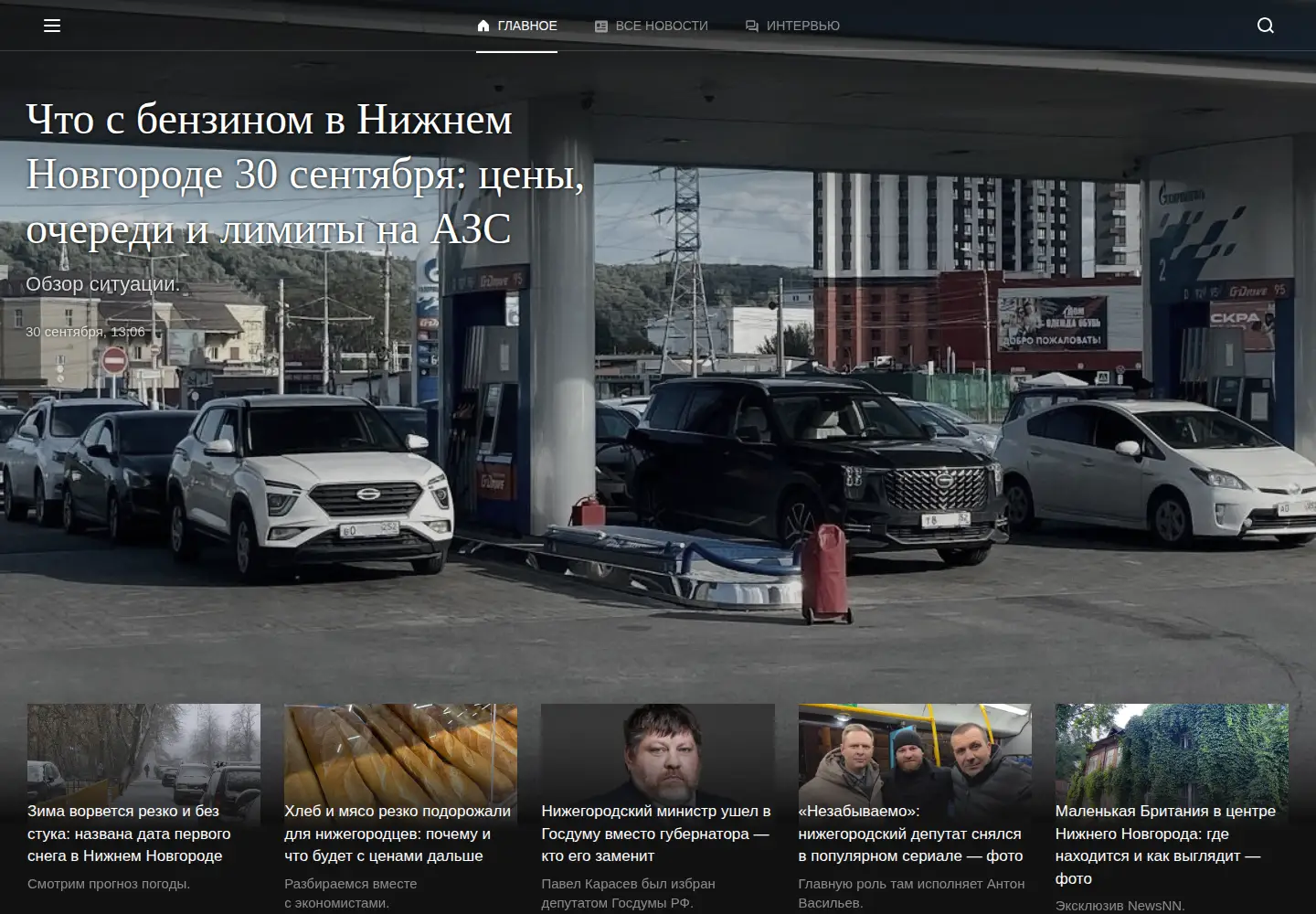Open the Все новости tab
This screenshot has width=1316, height=914.
click(652, 26)
